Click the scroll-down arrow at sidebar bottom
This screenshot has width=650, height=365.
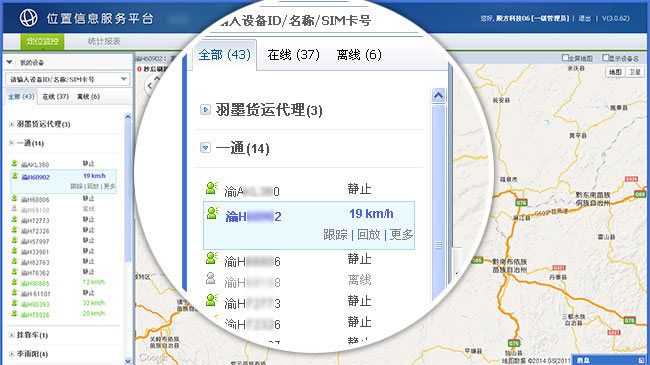(128, 361)
